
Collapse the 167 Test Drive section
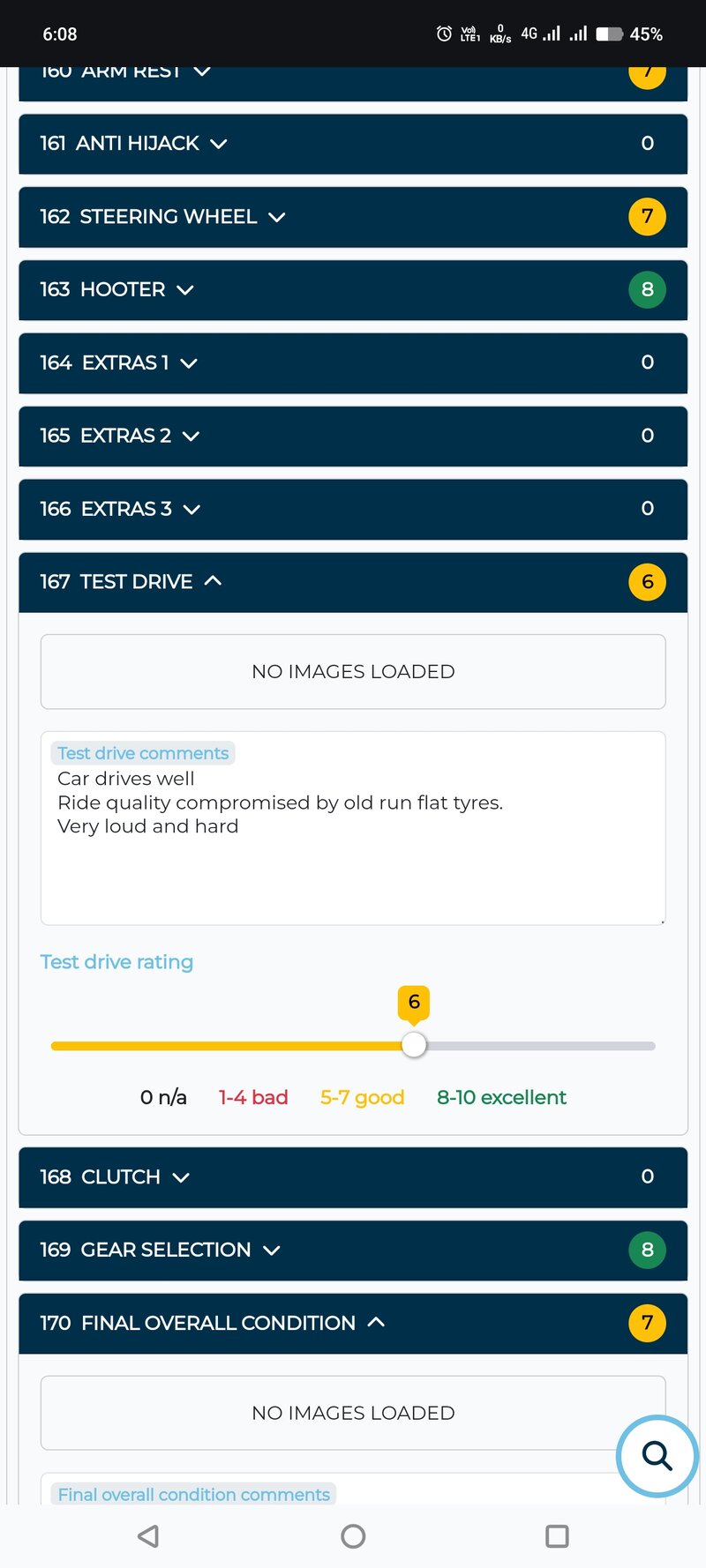coord(353,582)
